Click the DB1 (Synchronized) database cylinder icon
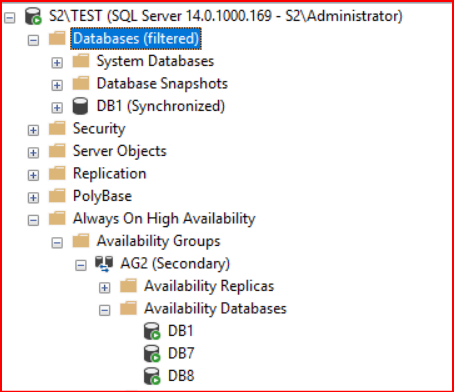The height and width of the screenshot is (392, 454). click(x=80, y=106)
